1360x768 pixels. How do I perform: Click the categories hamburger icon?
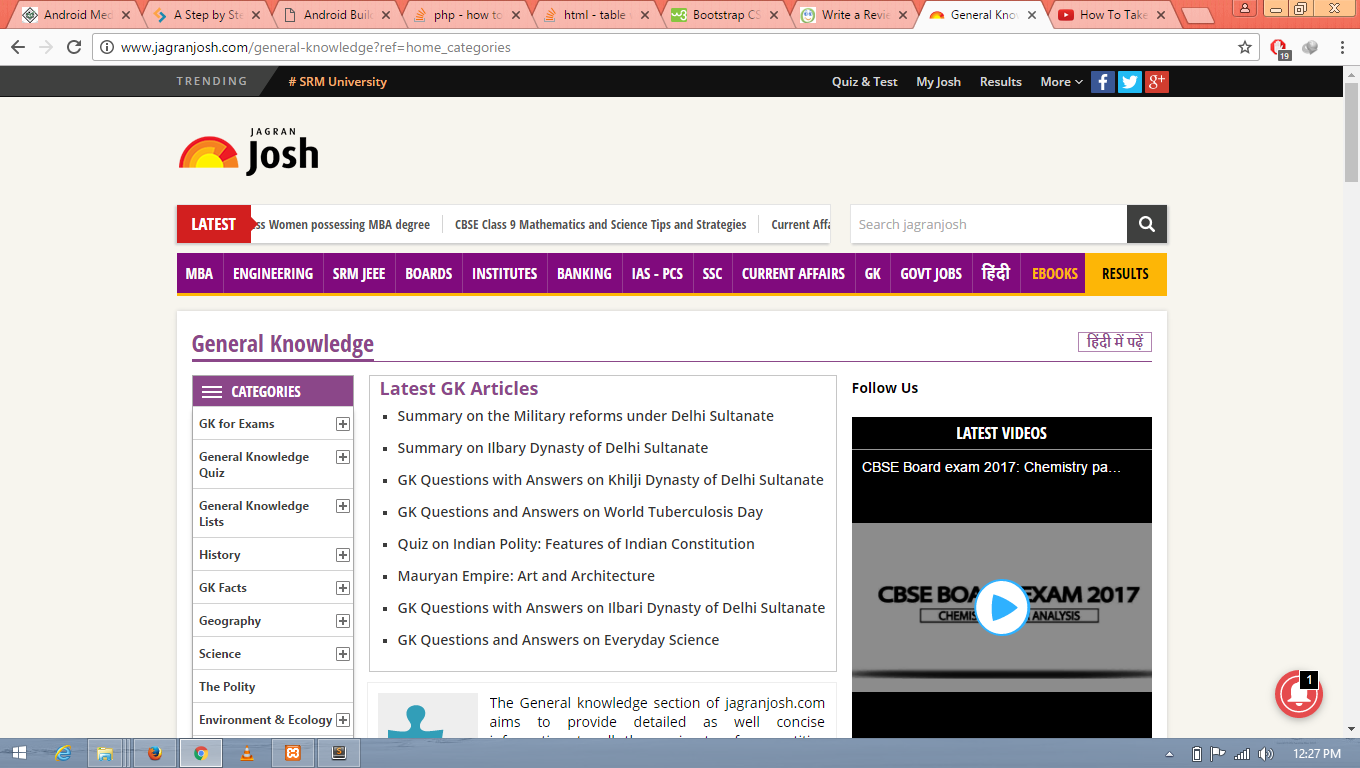click(212, 392)
